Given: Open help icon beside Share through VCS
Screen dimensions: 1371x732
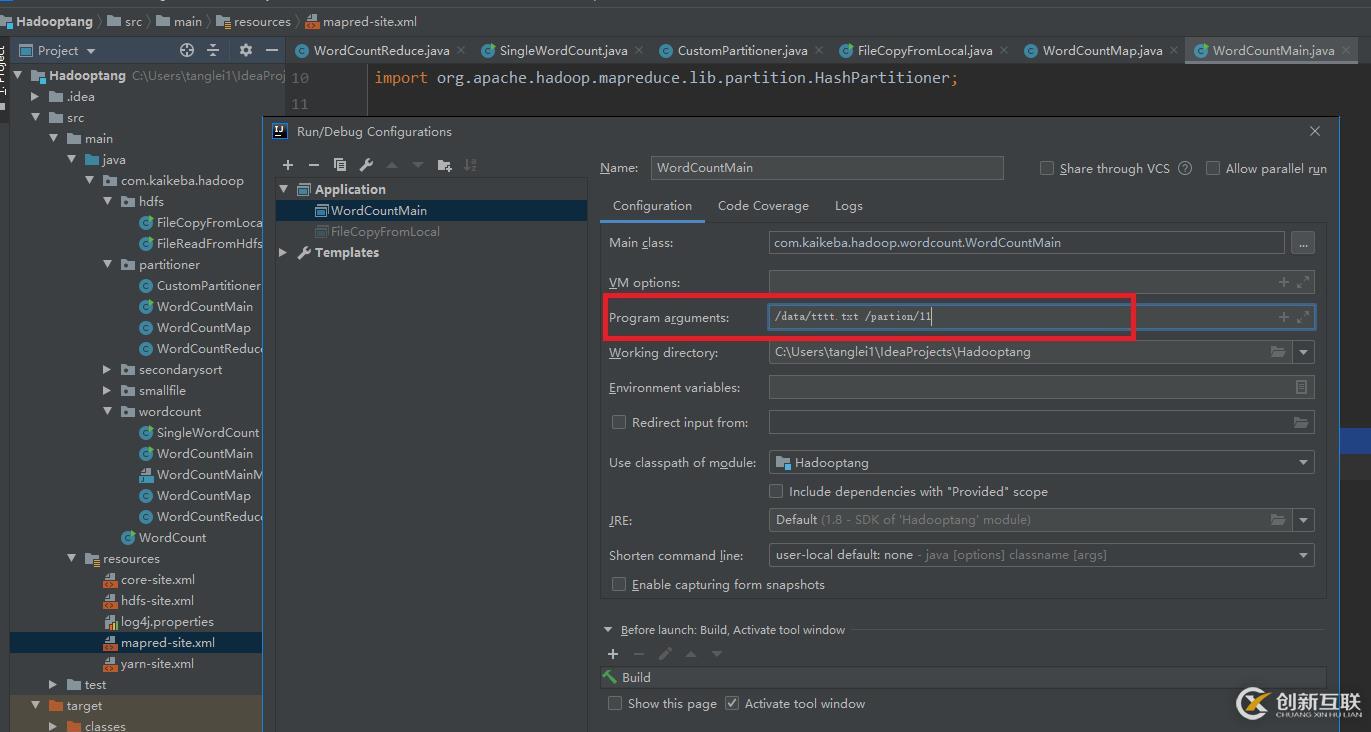Looking at the screenshot, I should (1185, 168).
